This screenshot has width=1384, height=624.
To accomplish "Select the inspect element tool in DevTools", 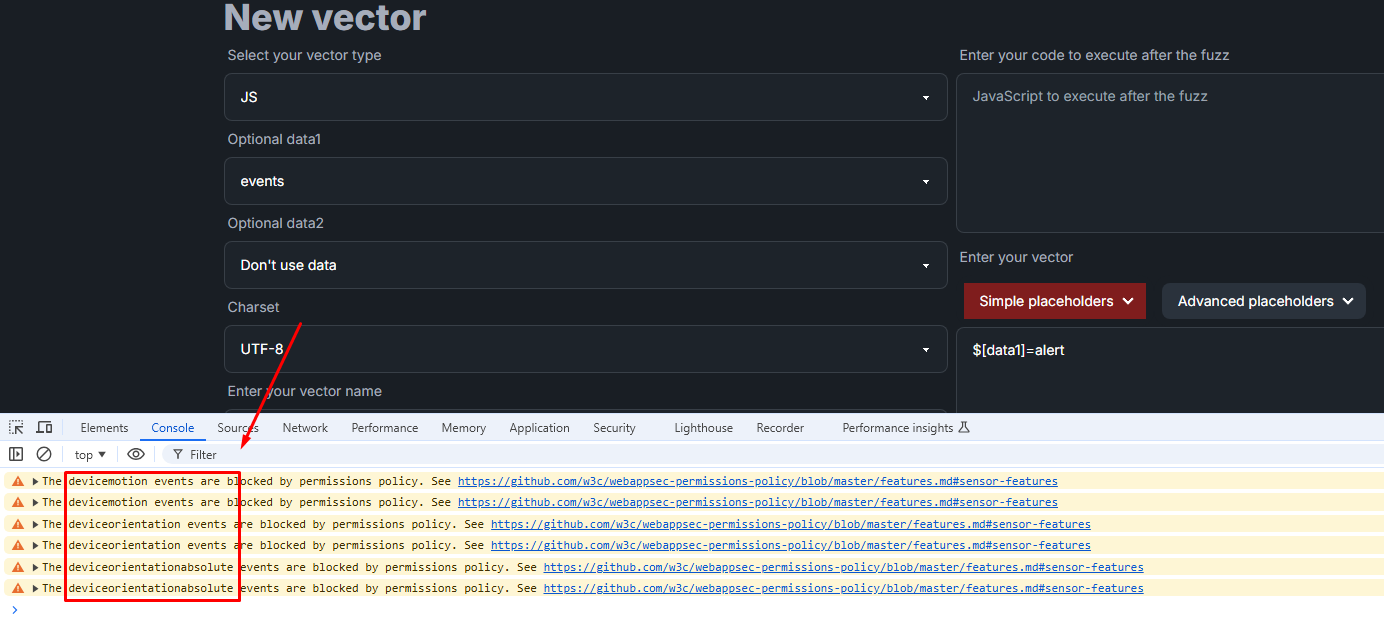I will (16, 427).
